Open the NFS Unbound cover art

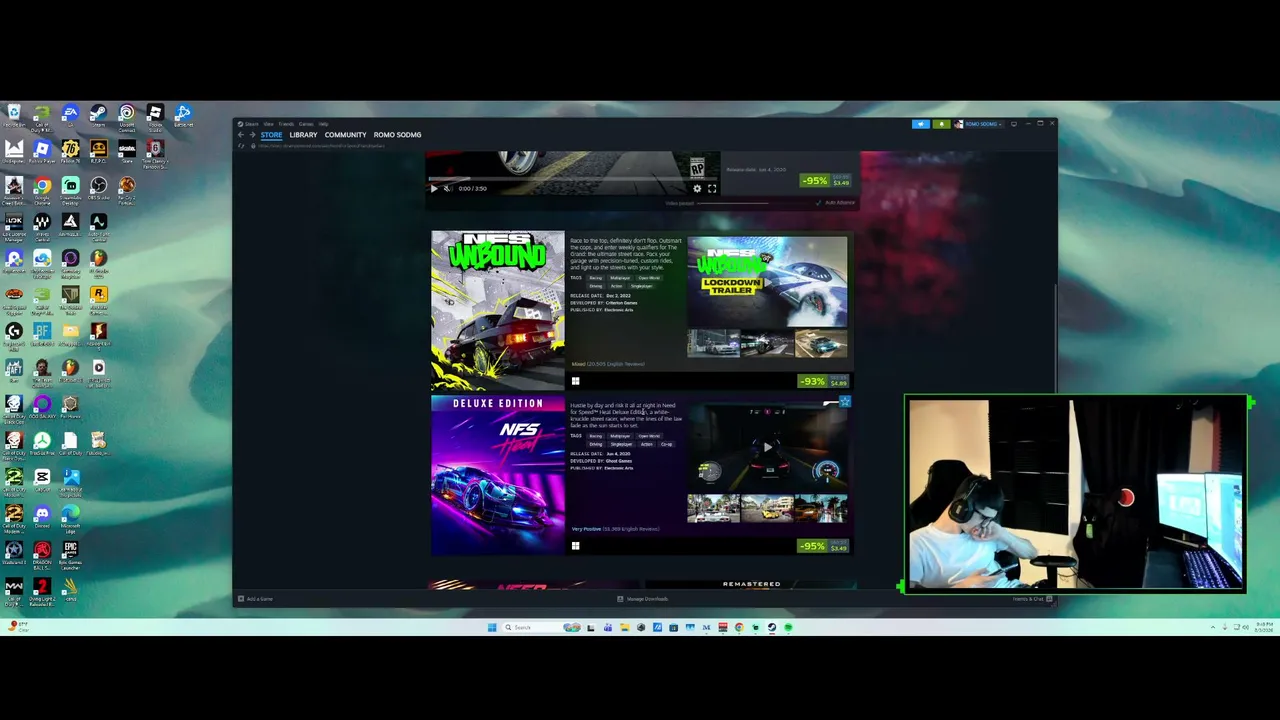pyautogui.click(x=498, y=310)
